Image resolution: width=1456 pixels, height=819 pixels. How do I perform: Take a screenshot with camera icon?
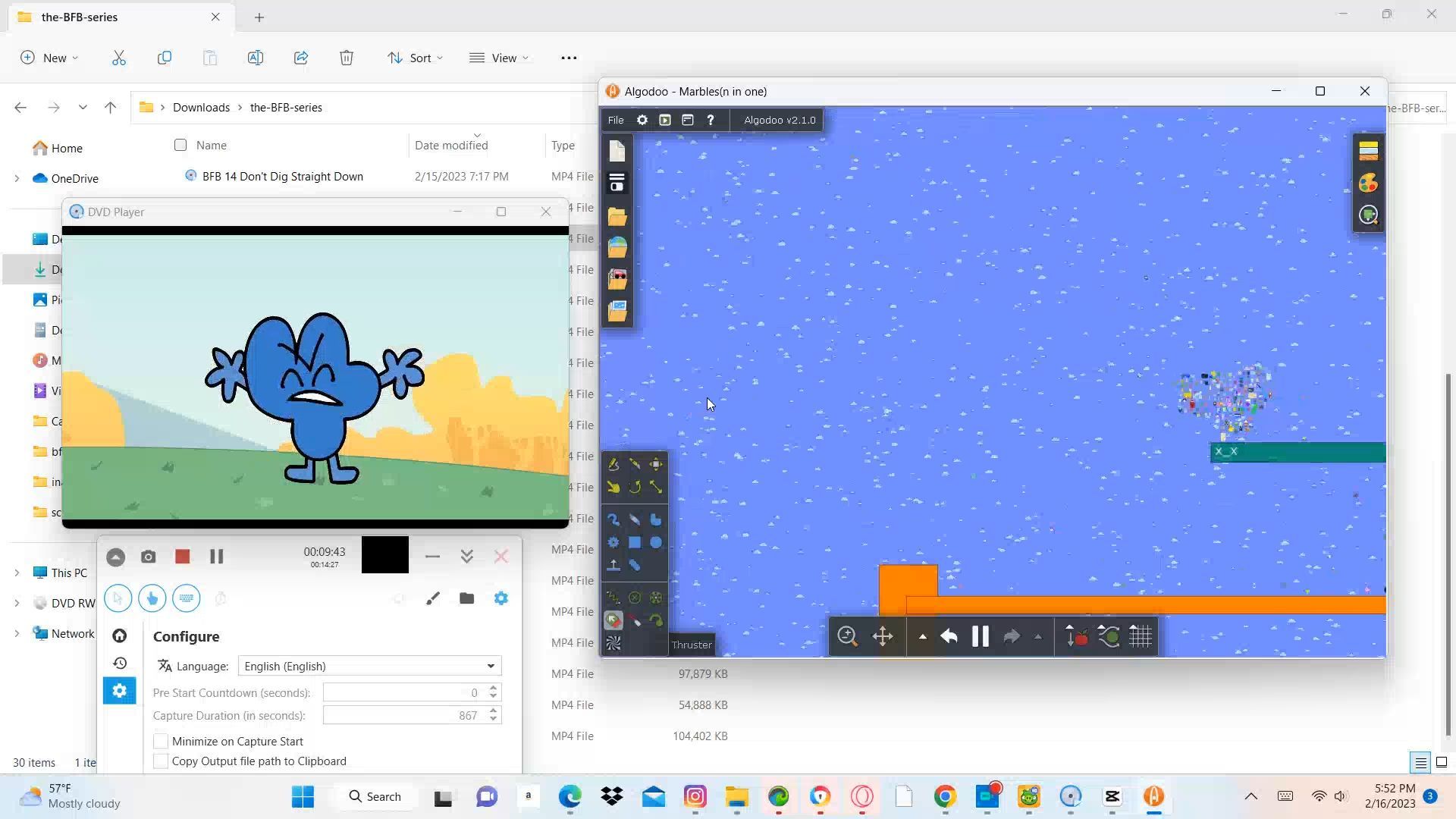[149, 557]
